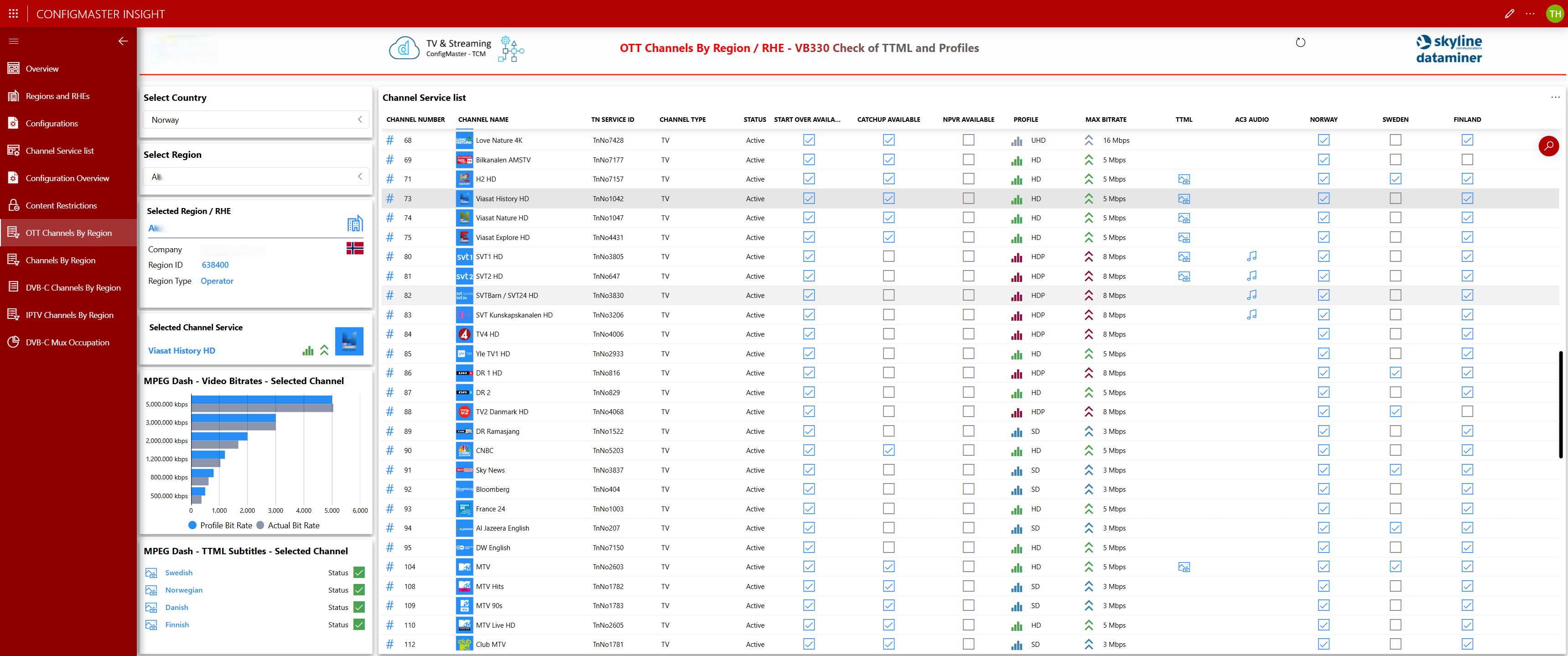Toggle Start Over checkbox for Love Nature 4K

(808, 140)
